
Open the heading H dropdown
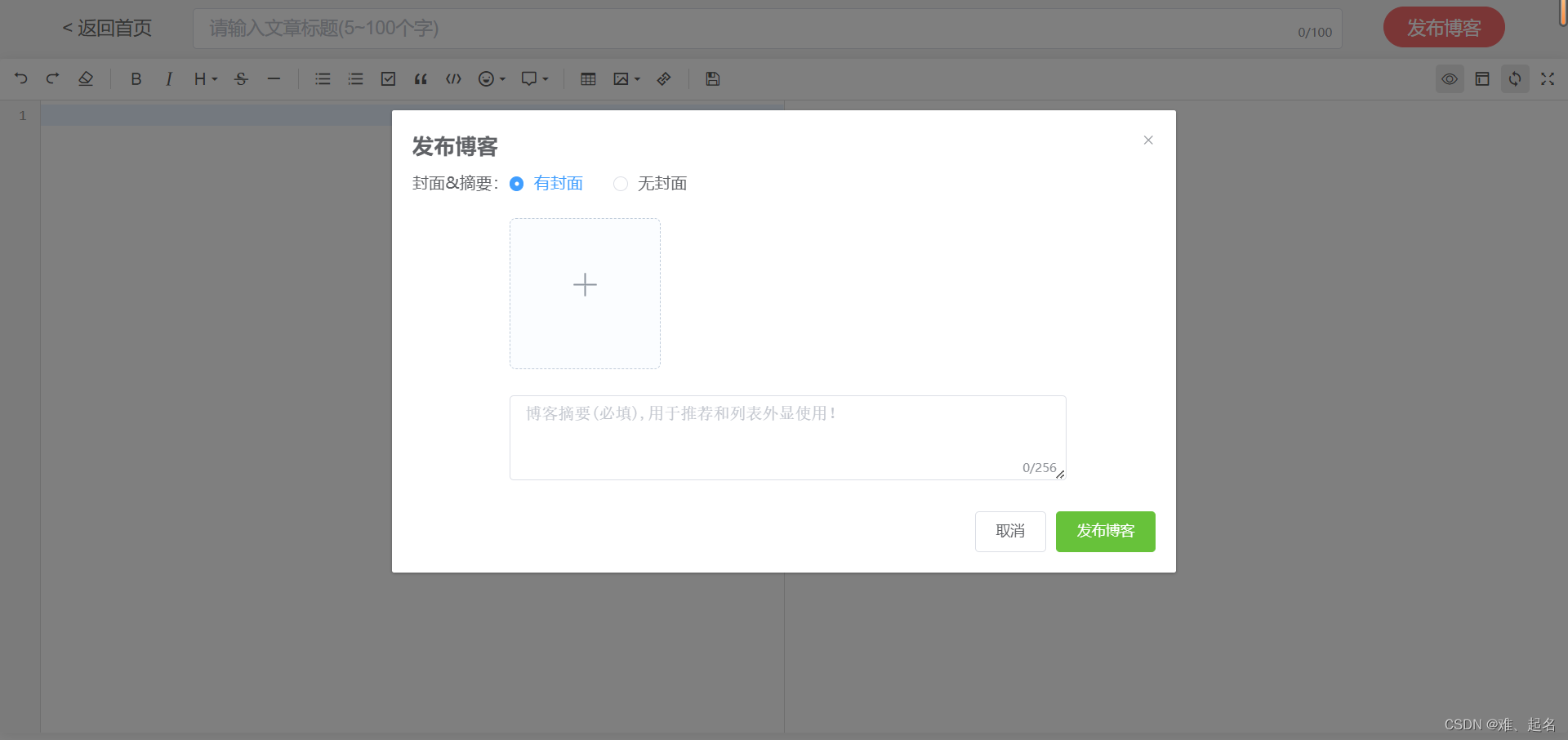click(206, 79)
